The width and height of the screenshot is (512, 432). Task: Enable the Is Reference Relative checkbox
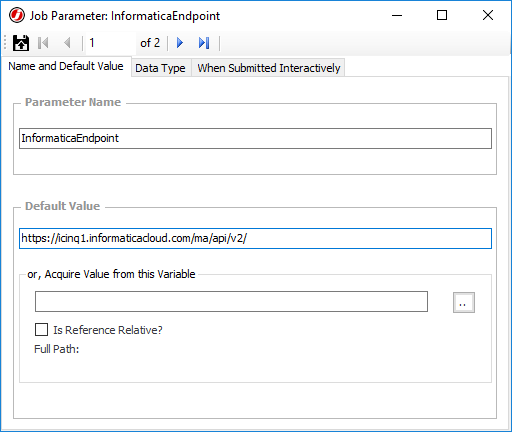[x=41, y=330]
